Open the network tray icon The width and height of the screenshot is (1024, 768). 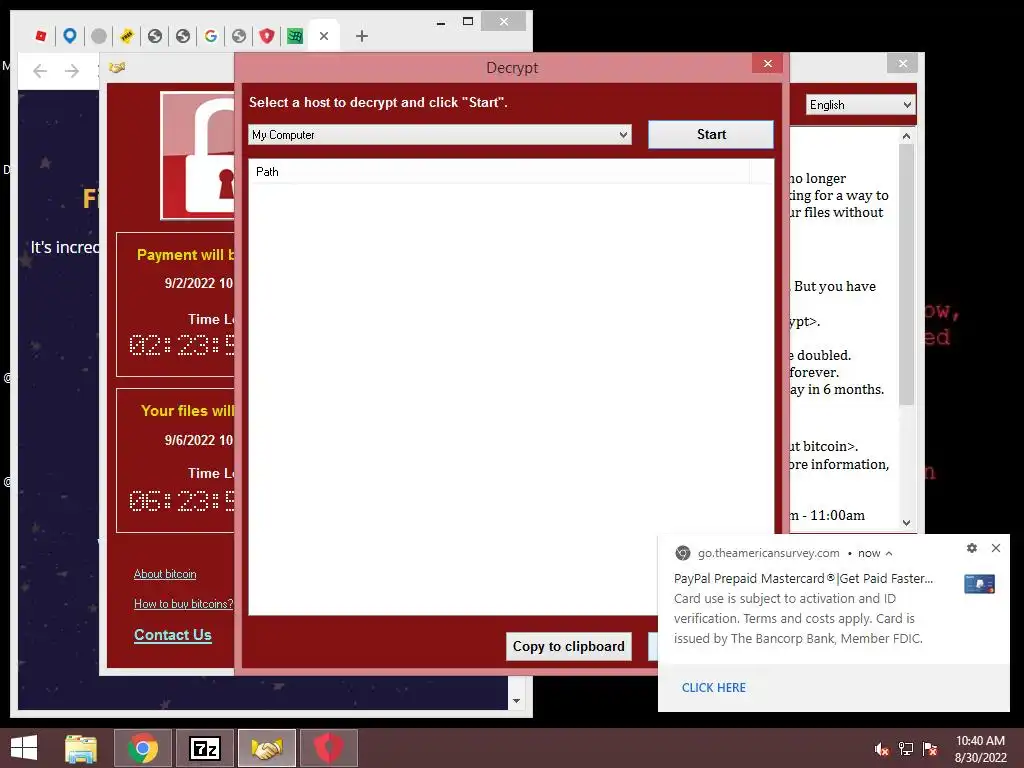pos(906,749)
